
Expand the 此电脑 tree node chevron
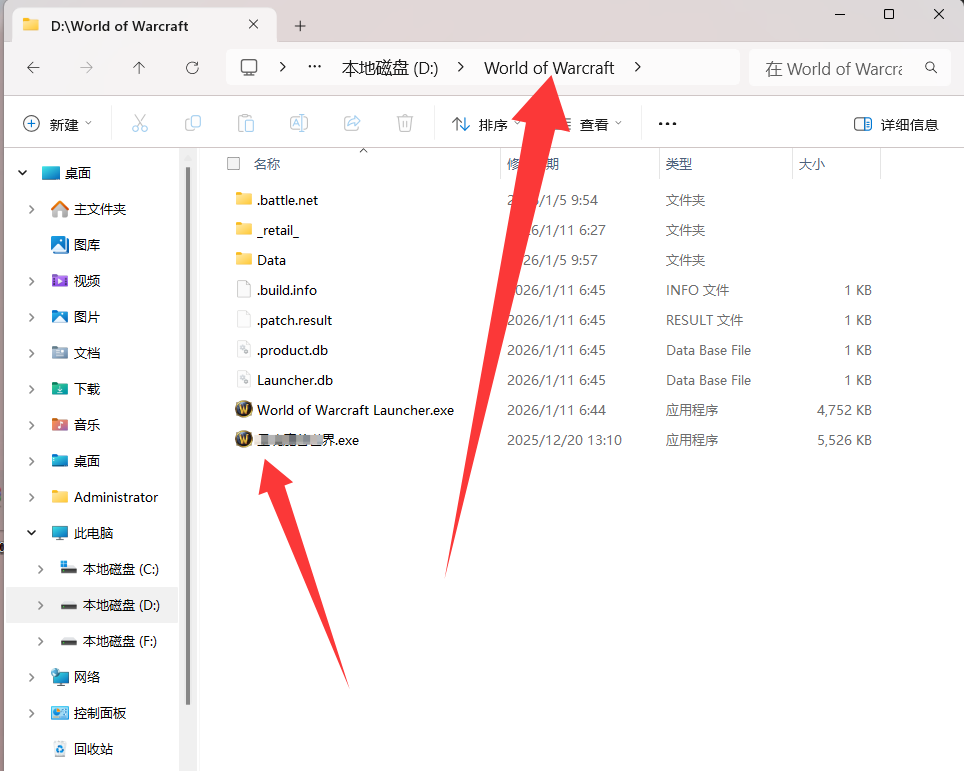(x=32, y=533)
